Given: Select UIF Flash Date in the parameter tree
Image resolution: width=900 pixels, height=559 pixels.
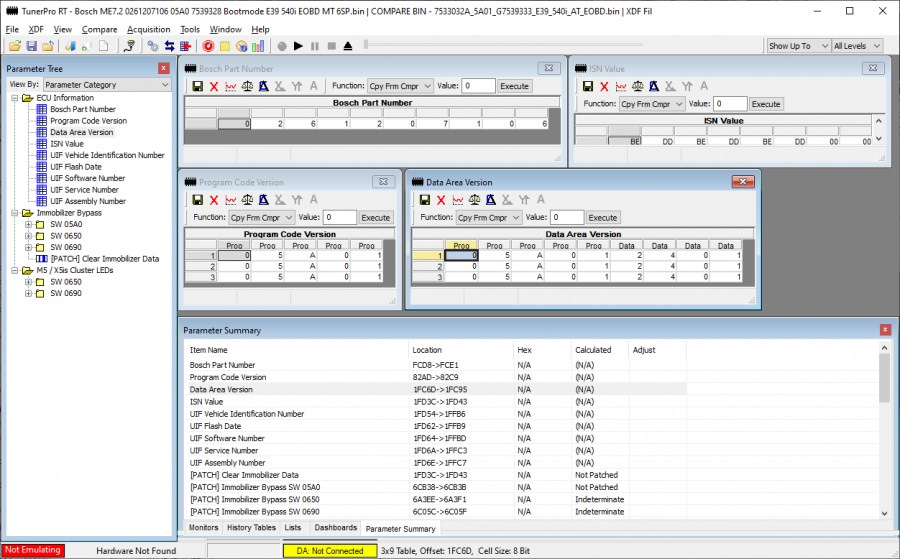Looking at the screenshot, I should pos(76,167).
